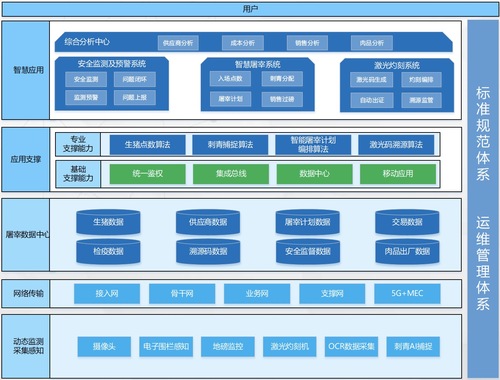Select the 交易数据 database cylinder
This screenshot has height=380, width=500.
(407, 222)
